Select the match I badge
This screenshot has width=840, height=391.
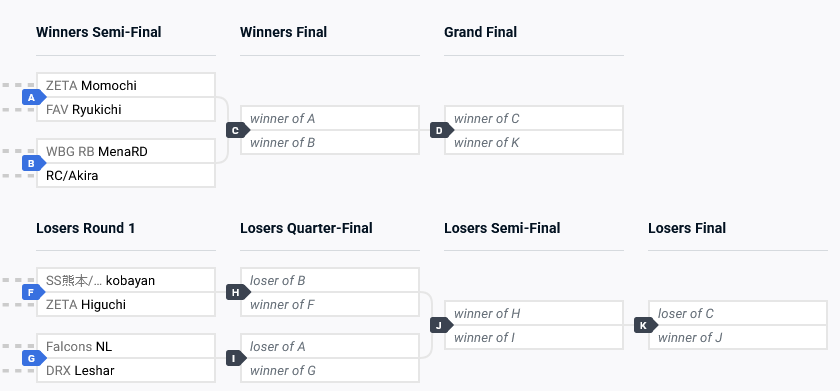237,358
